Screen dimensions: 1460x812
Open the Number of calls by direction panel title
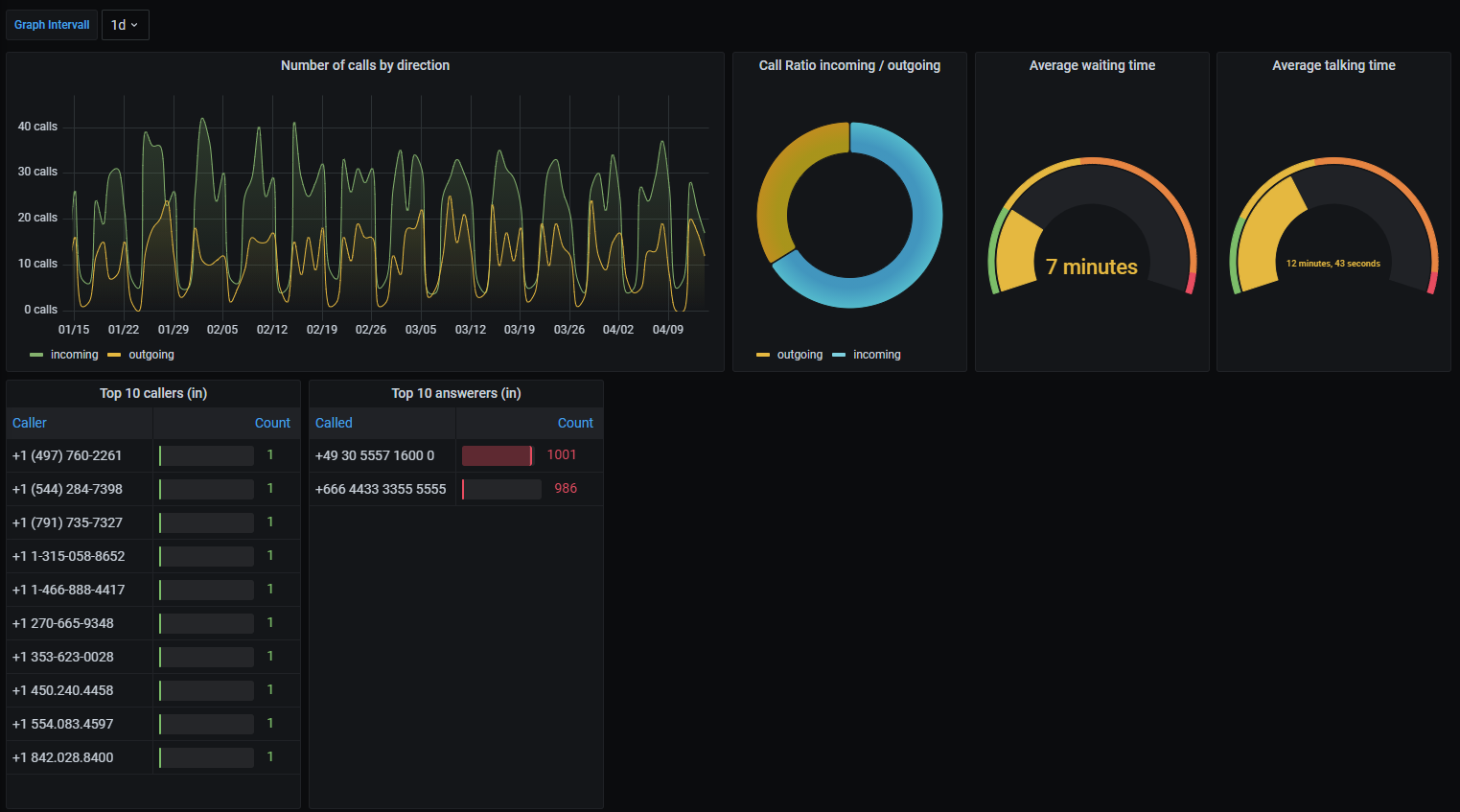pyautogui.click(x=365, y=65)
